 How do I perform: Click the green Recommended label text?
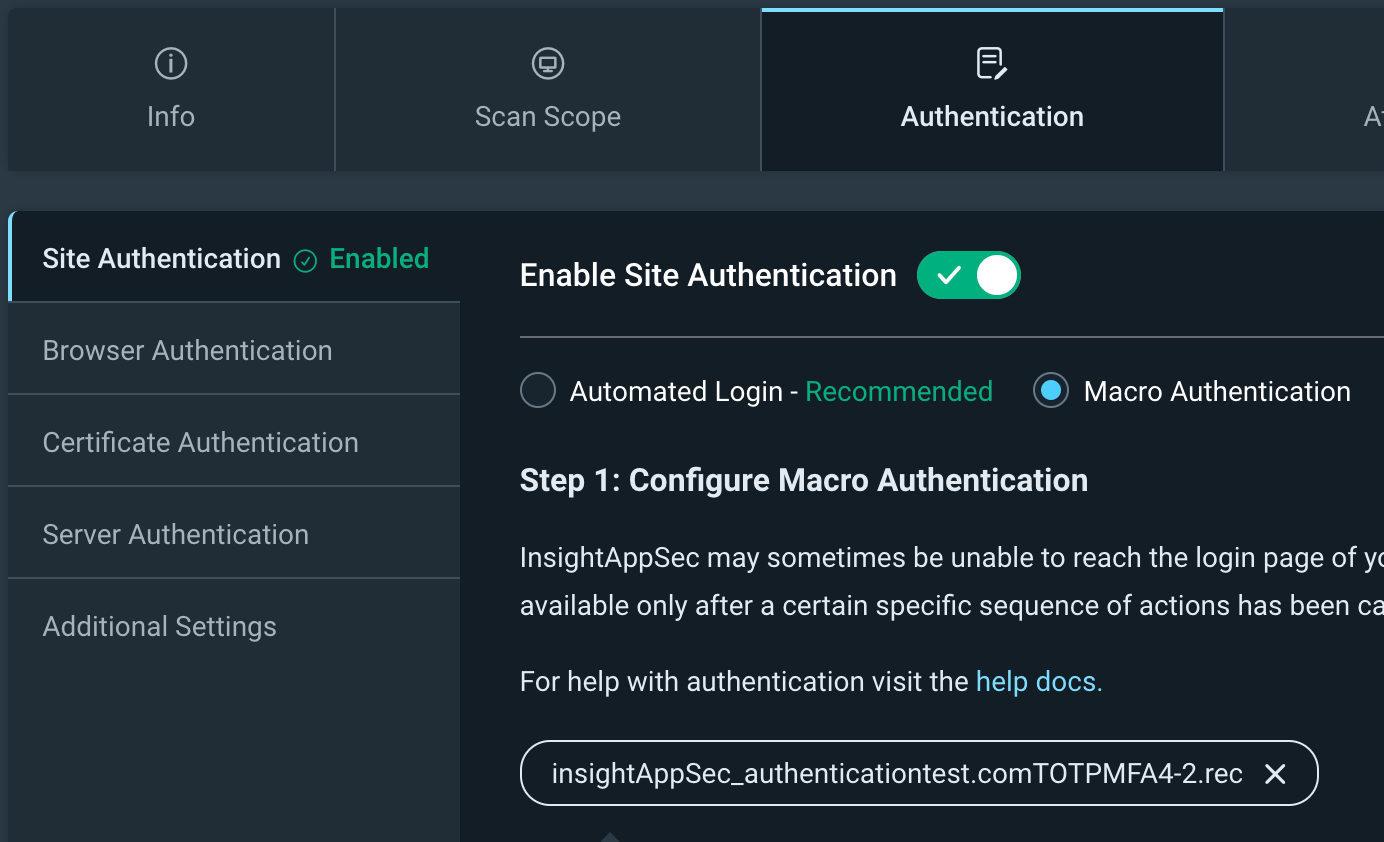coord(899,391)
